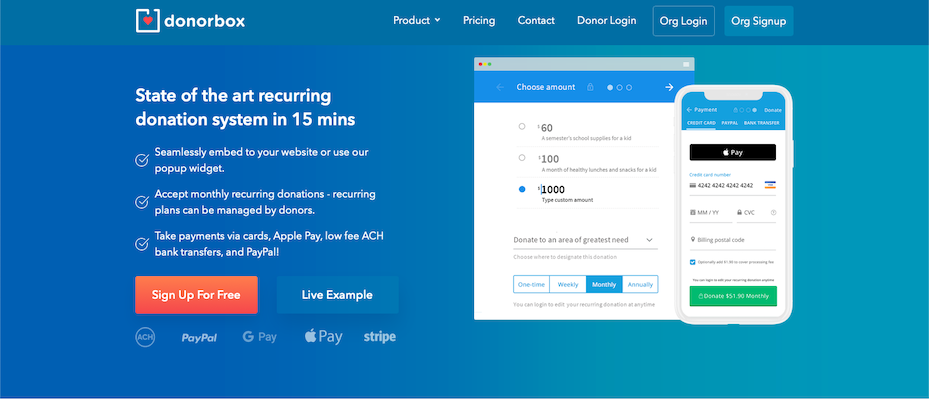929x400 pixels.
Task: Select the $60 donation radio button
Action: 522,126
